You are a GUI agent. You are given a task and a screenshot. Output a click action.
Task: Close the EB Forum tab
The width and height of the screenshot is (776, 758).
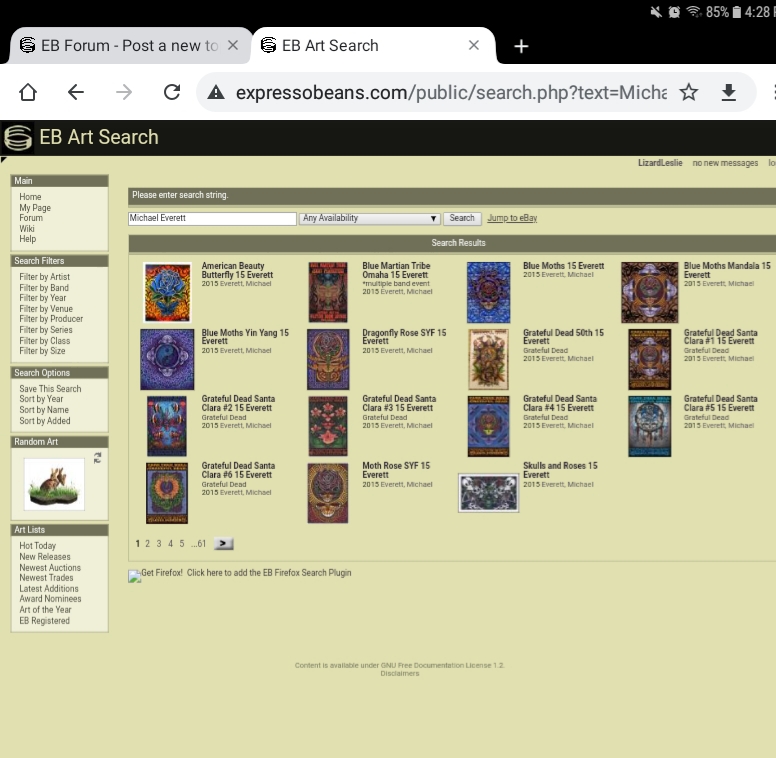[233, 46]
